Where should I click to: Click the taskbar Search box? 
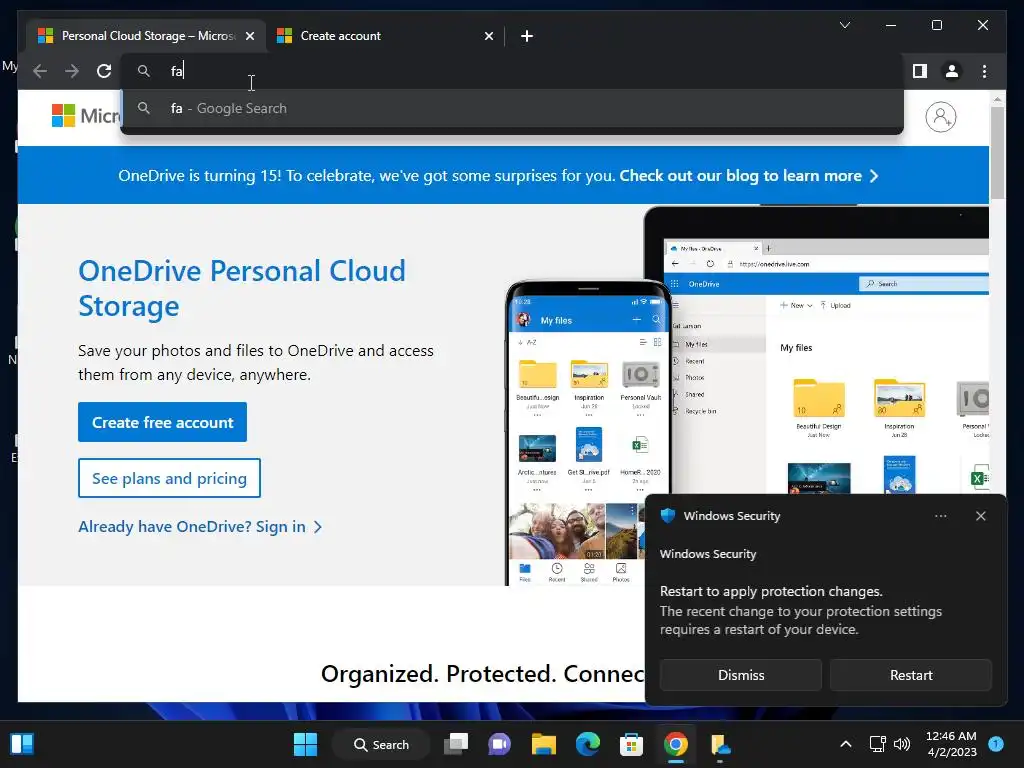coord(381,744)
